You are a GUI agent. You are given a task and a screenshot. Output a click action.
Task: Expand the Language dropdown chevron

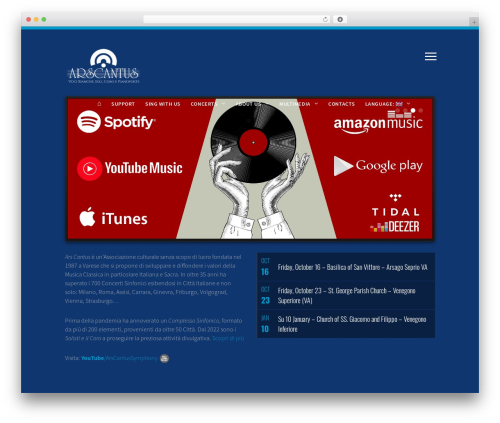click(x=408, y=104)
